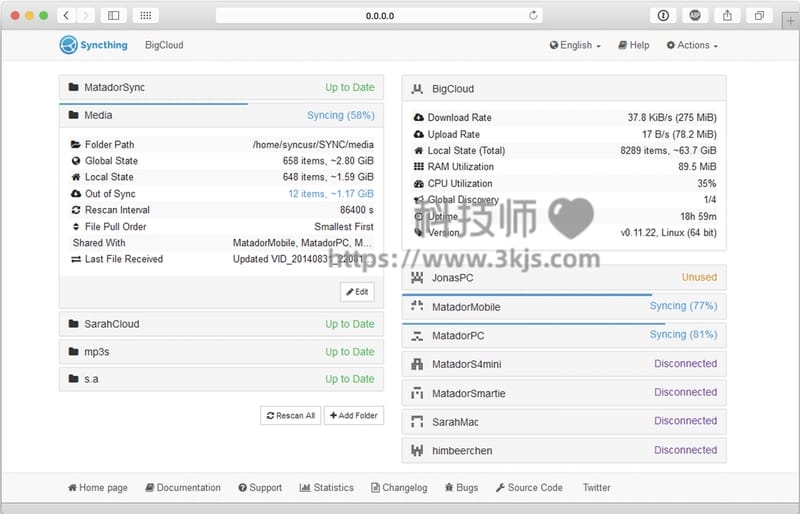Click the Media folder icon
800x514 pixels.
pos(73,115)
